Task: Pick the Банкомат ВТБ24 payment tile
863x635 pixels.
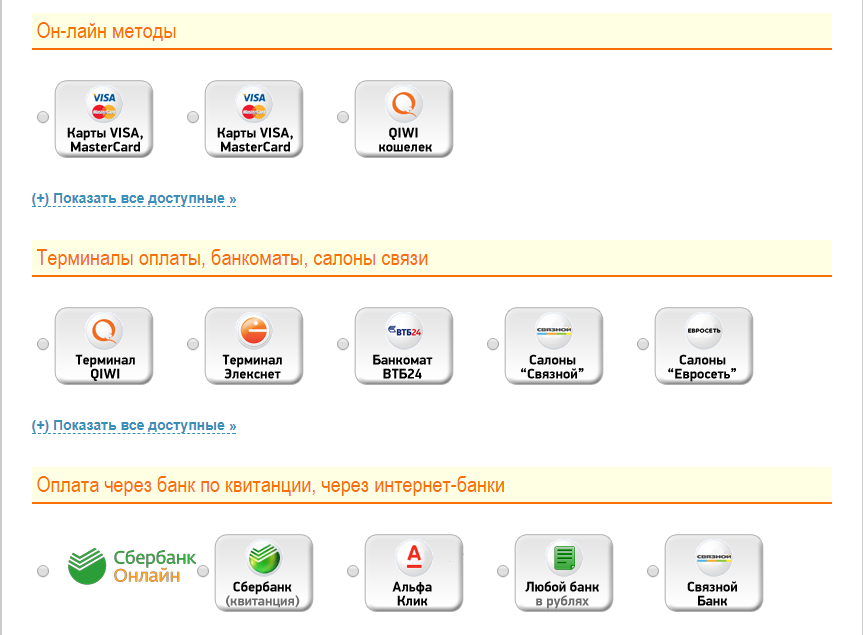Action: pyautogui.click(x=404, y=346)
